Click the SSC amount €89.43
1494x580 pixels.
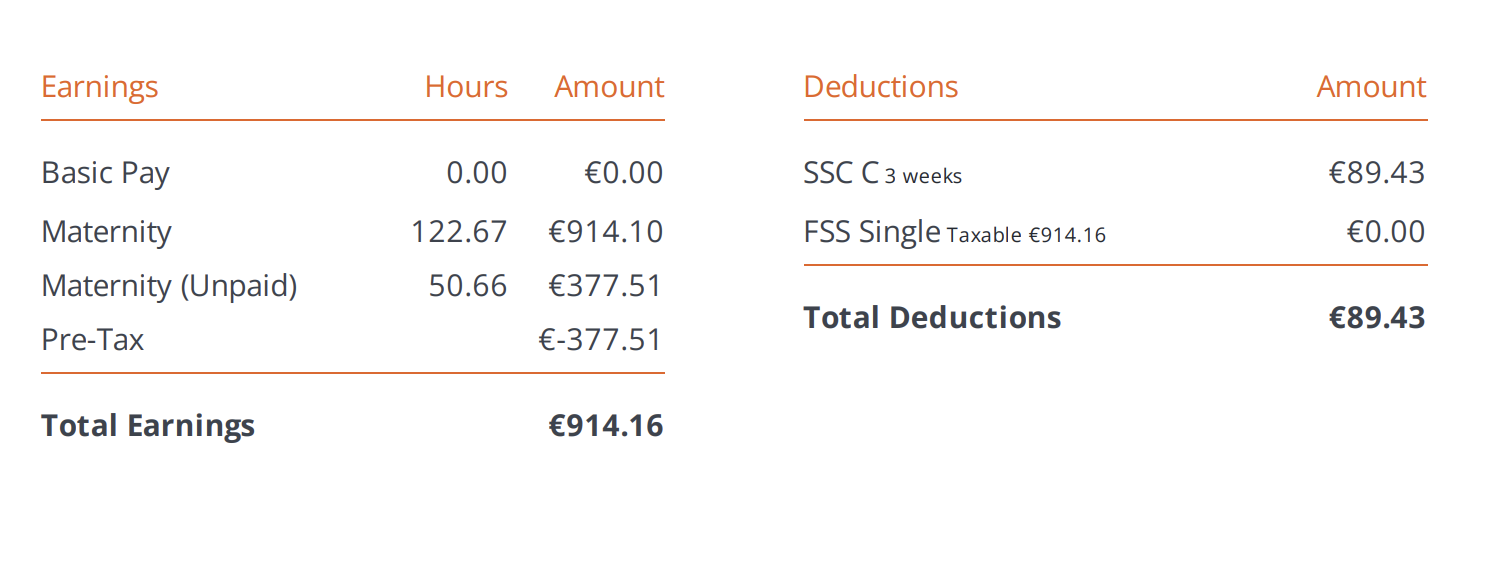[x=1377, y=173]
